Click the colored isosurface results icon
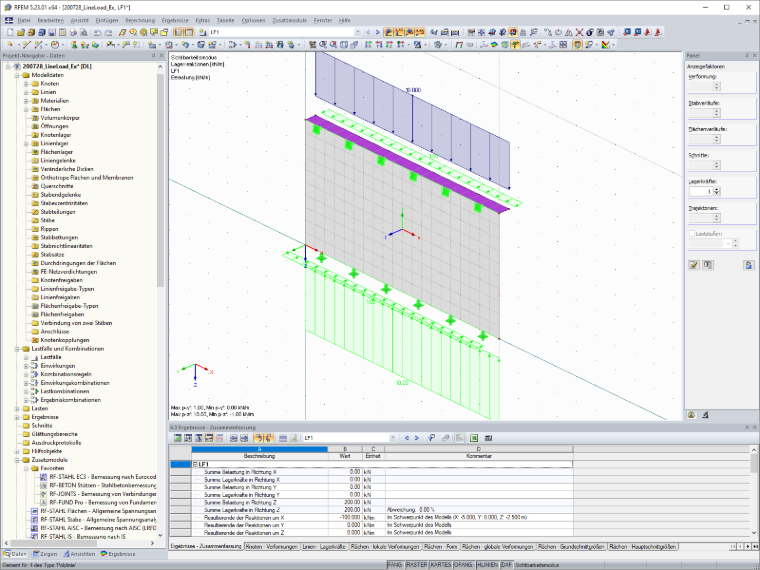Image resolution: width=760 pixels, height=570 pixels. coord(494,45)
